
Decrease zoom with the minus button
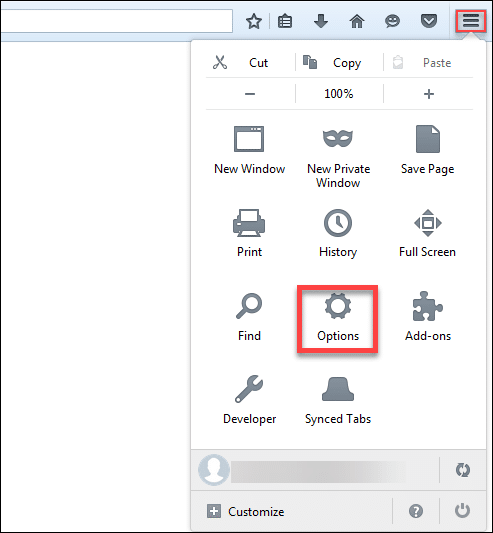point(250,94)
